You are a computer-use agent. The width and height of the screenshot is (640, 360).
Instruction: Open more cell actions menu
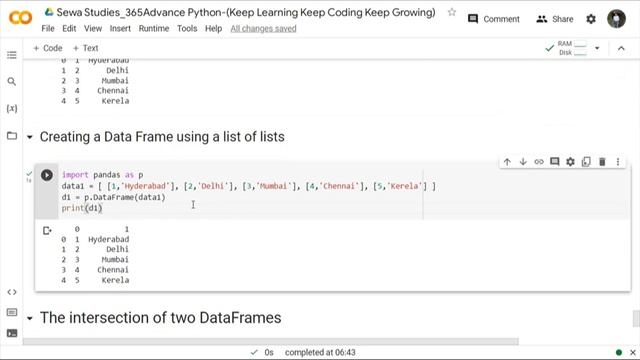[618, 162]
